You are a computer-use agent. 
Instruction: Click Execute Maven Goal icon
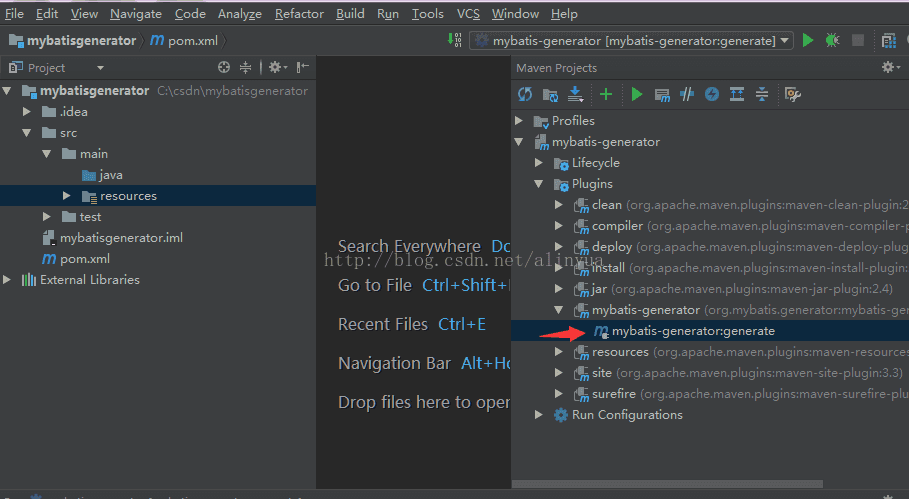click(662, 94)
